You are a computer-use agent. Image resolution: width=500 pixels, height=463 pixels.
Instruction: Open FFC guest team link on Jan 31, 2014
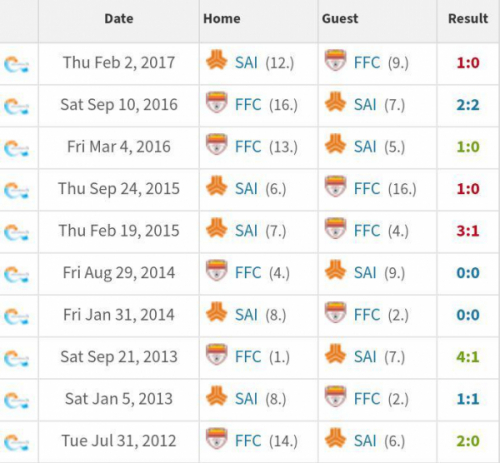click(x=367, y=315)
